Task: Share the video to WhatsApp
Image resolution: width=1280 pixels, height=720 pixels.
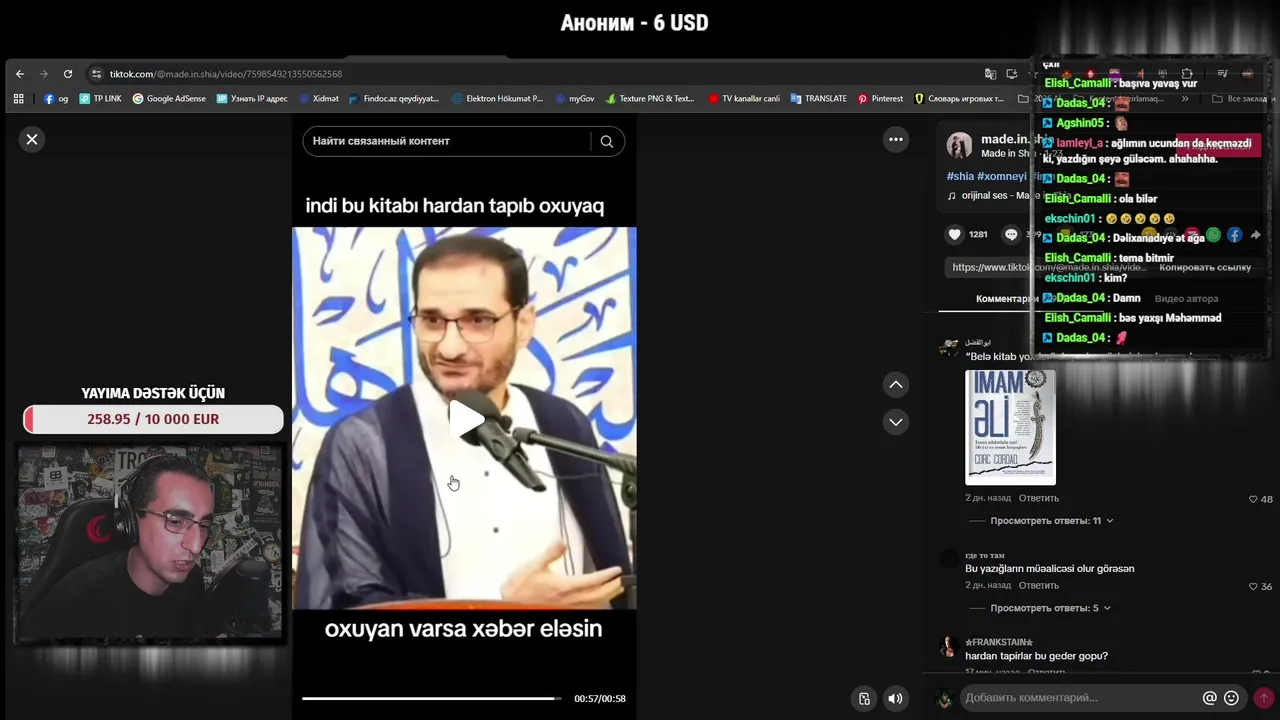Action: [x=1213, y=235]
